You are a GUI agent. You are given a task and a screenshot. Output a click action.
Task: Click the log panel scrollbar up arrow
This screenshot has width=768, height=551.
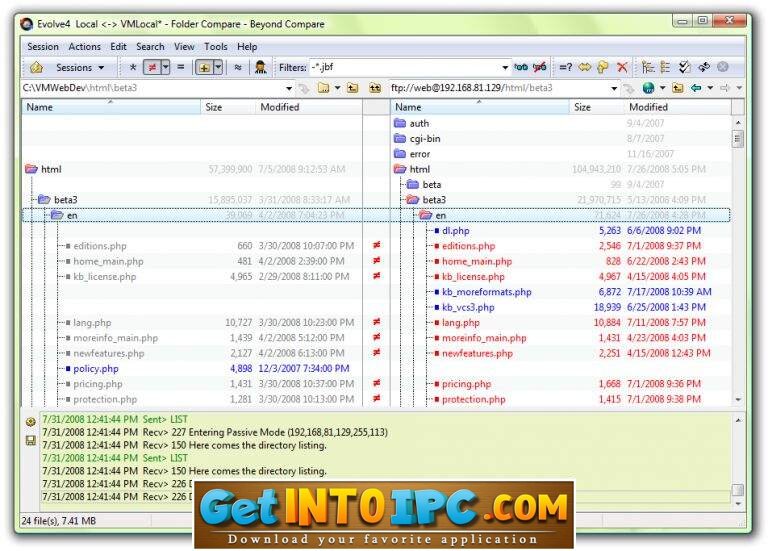pos(739,420)
